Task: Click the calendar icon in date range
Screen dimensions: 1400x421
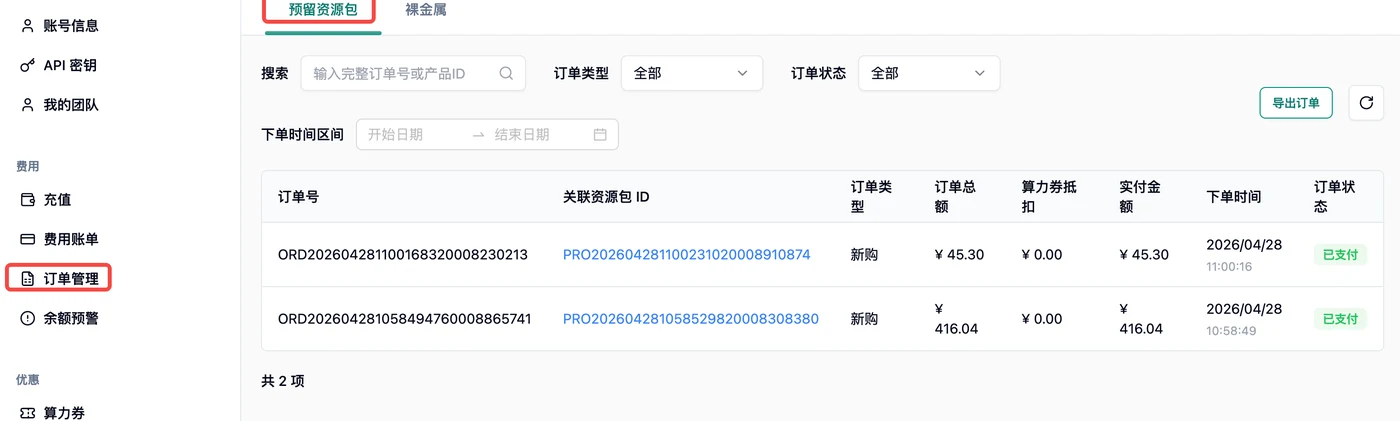Action: coord(600,134)
